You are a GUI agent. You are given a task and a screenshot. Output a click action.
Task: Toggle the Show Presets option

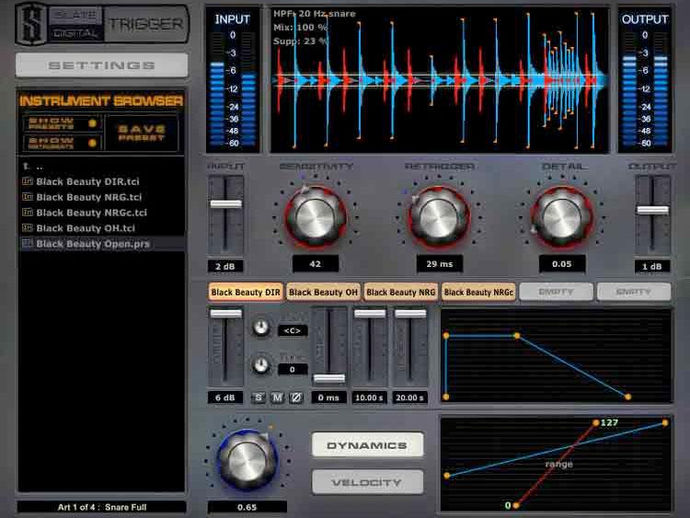pos(62,123)
